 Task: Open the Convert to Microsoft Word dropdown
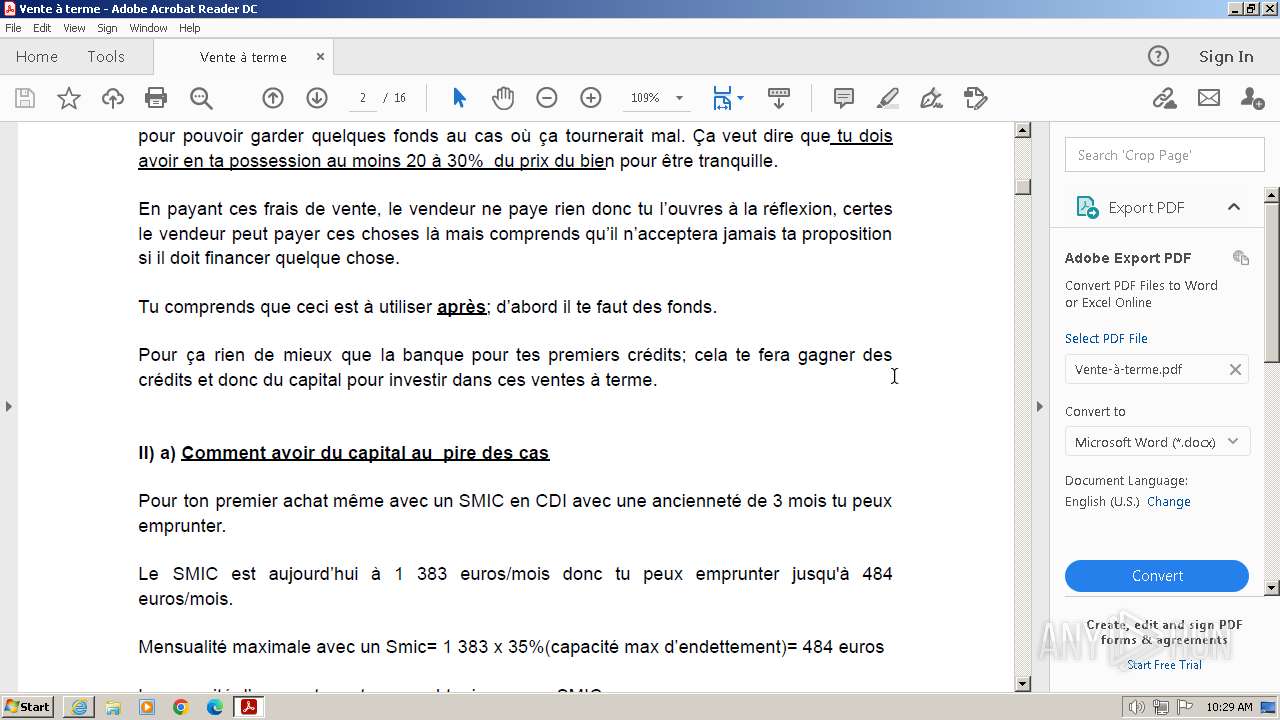[1157, 442]
